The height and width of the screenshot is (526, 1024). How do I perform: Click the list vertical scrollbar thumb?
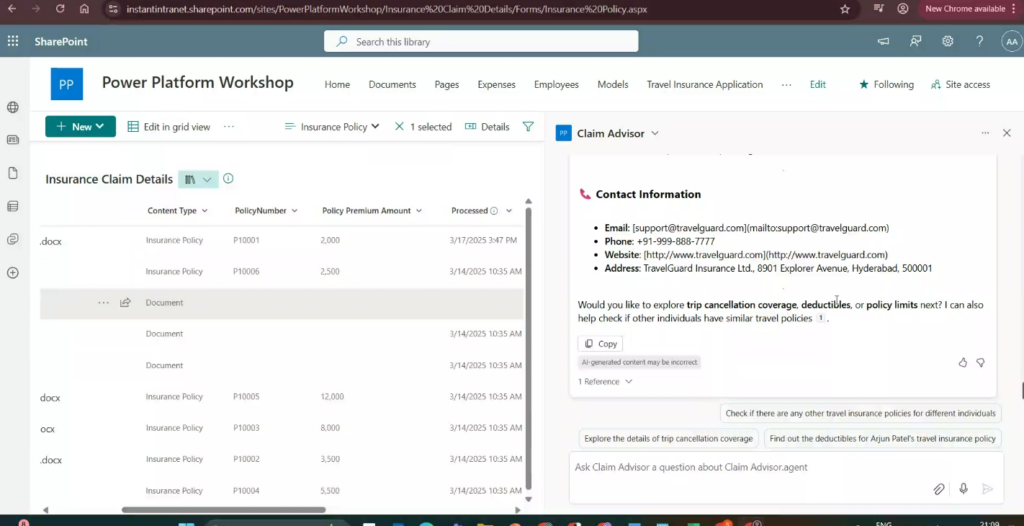pos(529,346)
